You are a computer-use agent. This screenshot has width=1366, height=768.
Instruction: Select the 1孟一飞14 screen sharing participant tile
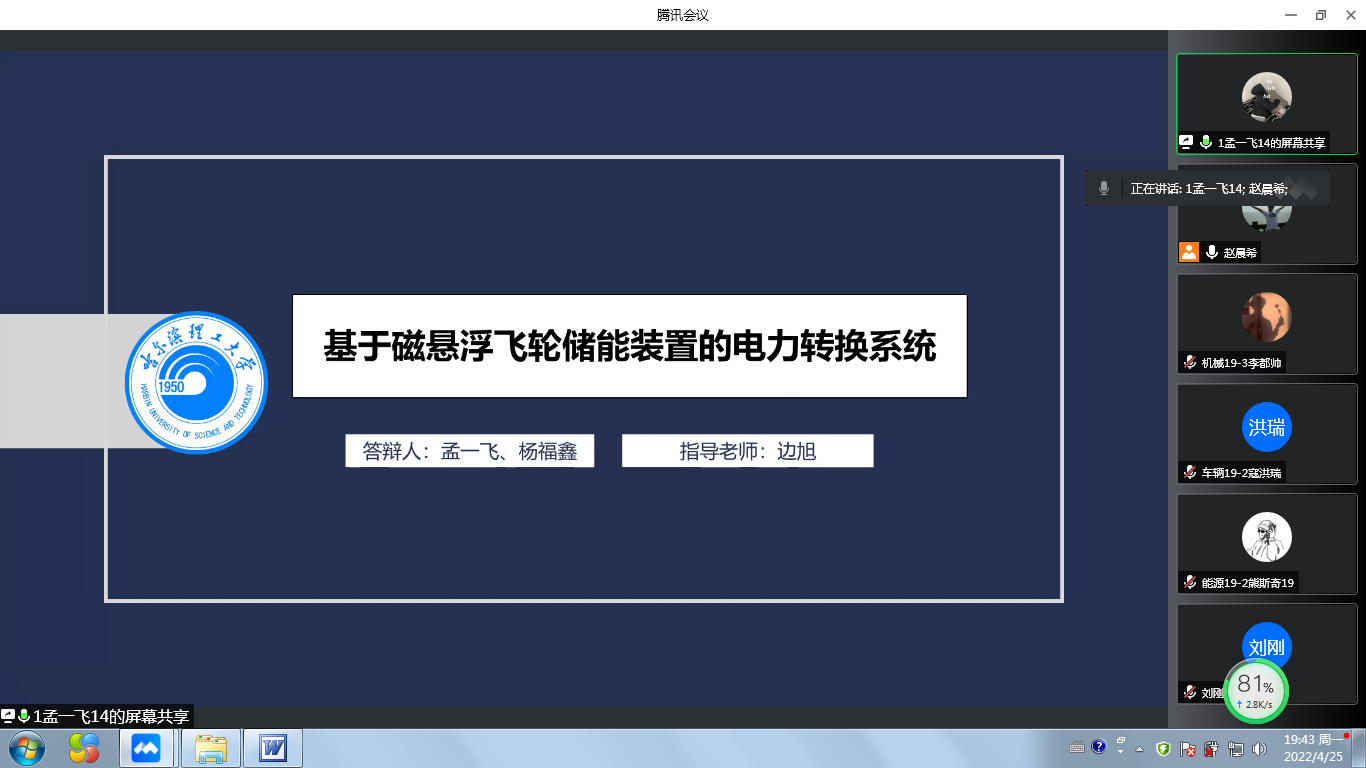coord(1266,103)
